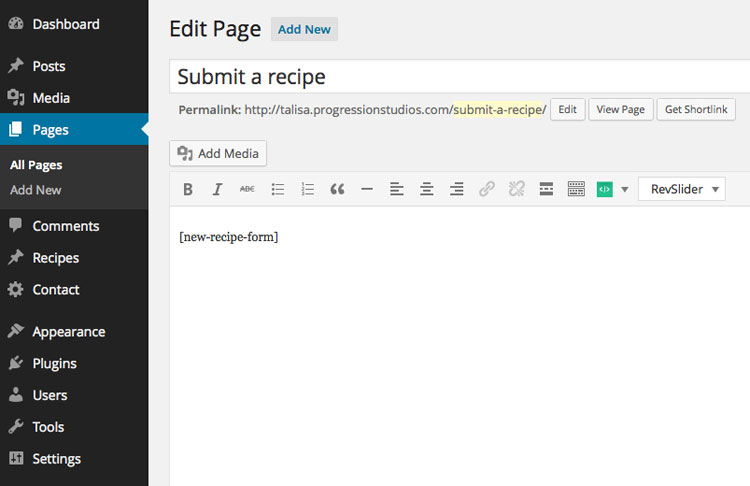Click the Submit a recipe title field

[x=459, y=77]
